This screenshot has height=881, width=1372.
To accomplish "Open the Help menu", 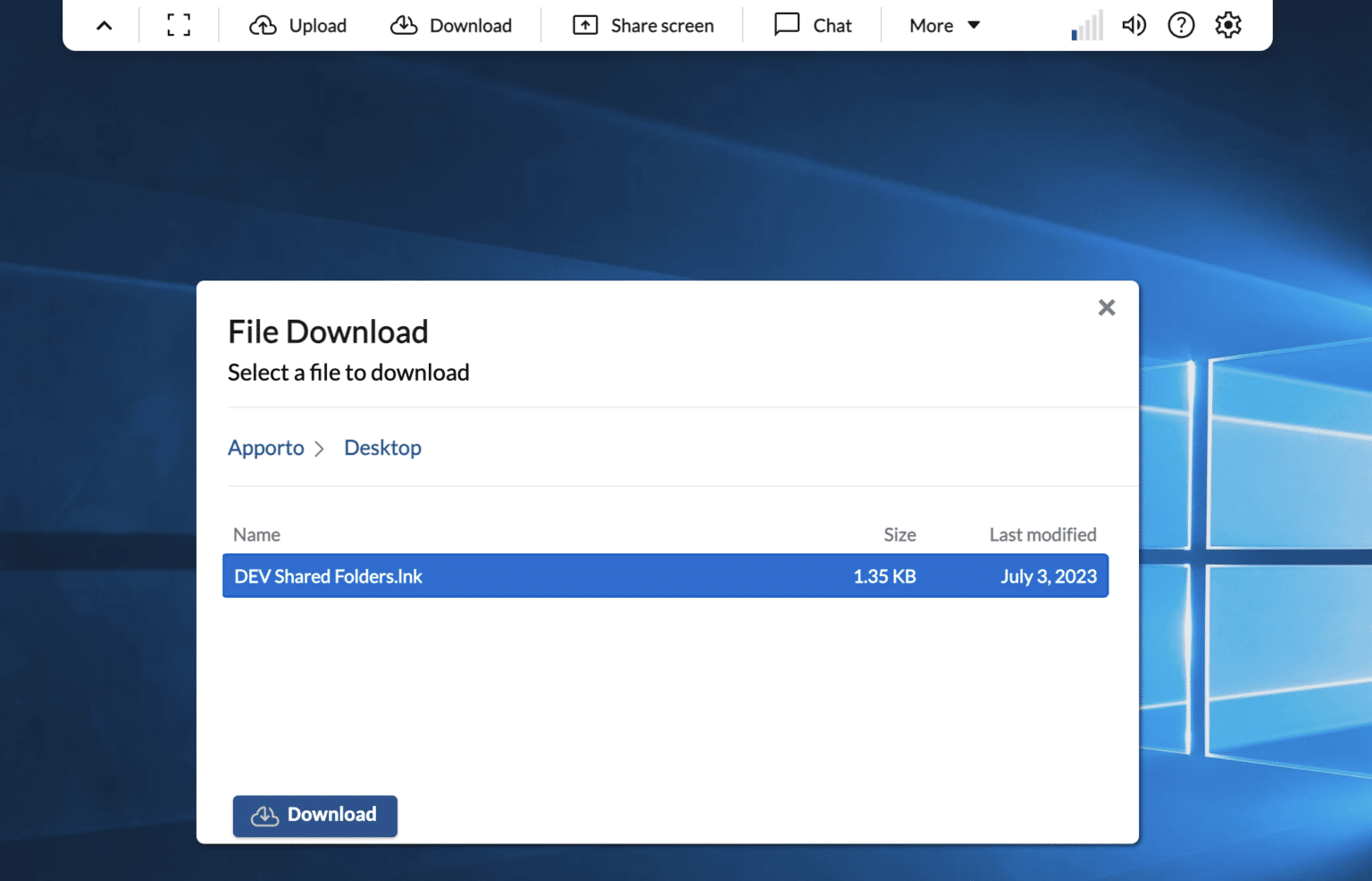I will point(1181,25).
